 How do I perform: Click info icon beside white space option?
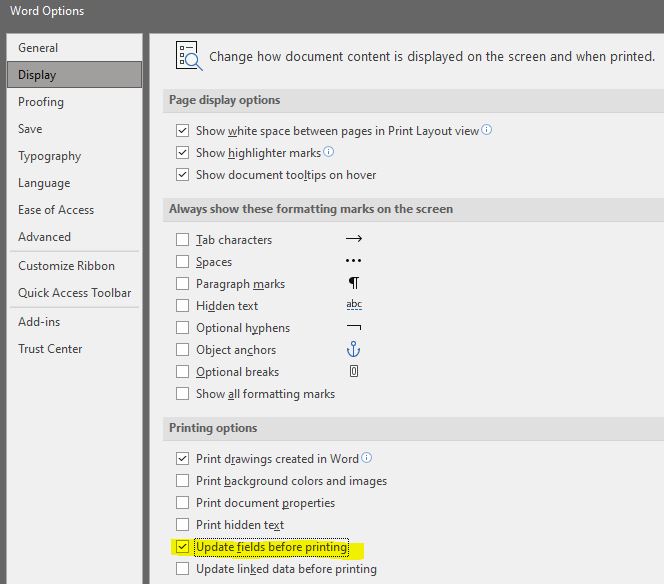click(x=487, y=130)
